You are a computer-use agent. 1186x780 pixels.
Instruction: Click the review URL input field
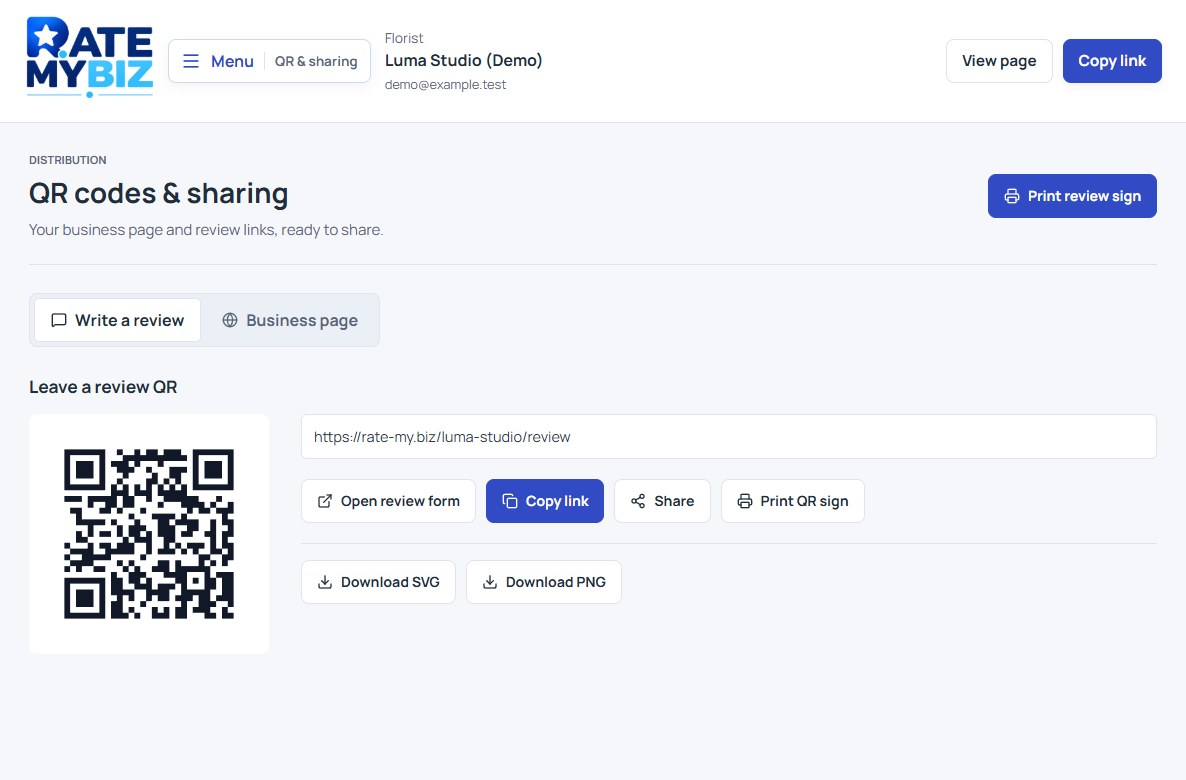[x=728, y=437]
